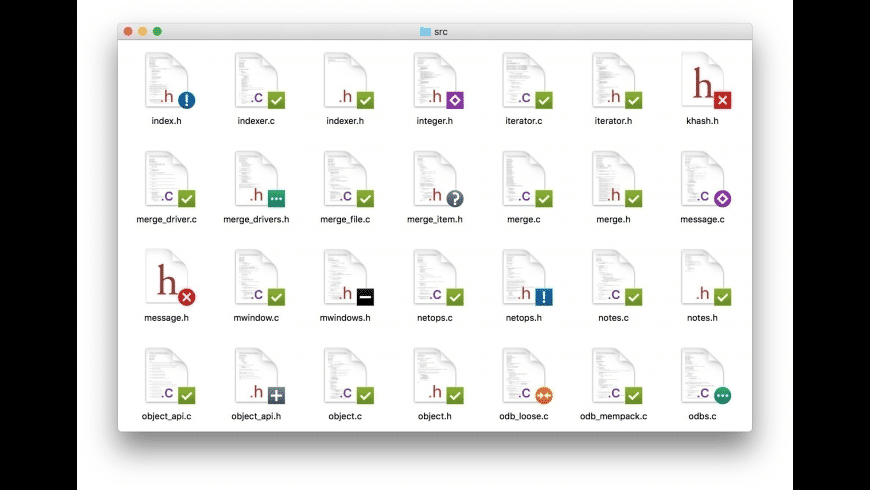Screen dimensions: 870x490
Task: Select the message.h icon with round red X badge
Action: click(x=168, y=277)
